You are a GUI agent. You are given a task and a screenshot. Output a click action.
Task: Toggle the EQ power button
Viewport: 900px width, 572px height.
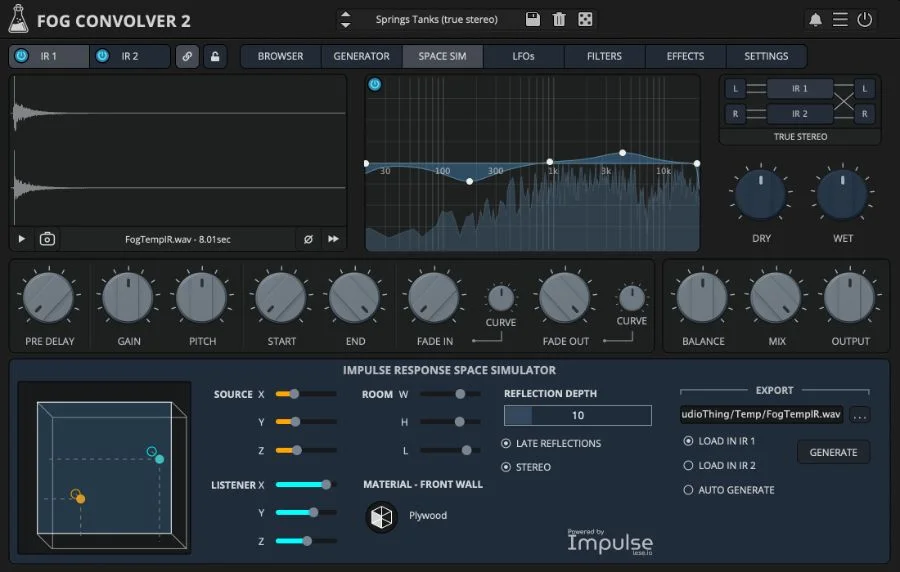point(375,84)
